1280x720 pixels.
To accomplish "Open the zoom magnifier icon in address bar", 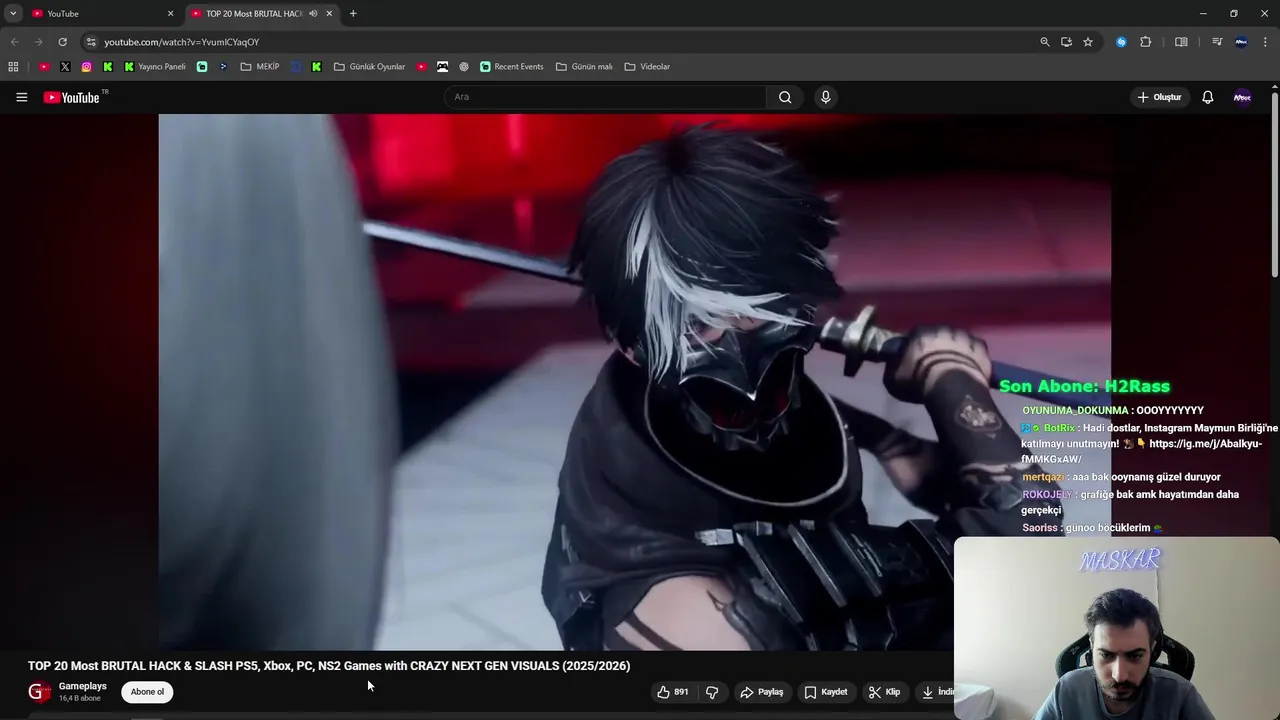I will [x=1045, y=42].
